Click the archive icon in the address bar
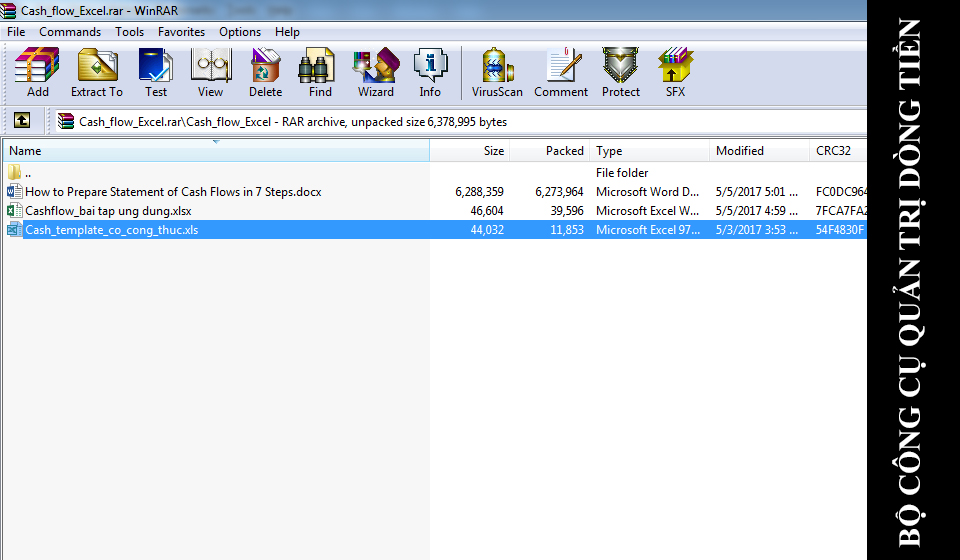The width and height of the screenshot is (960, 560). tap(66, 121)
